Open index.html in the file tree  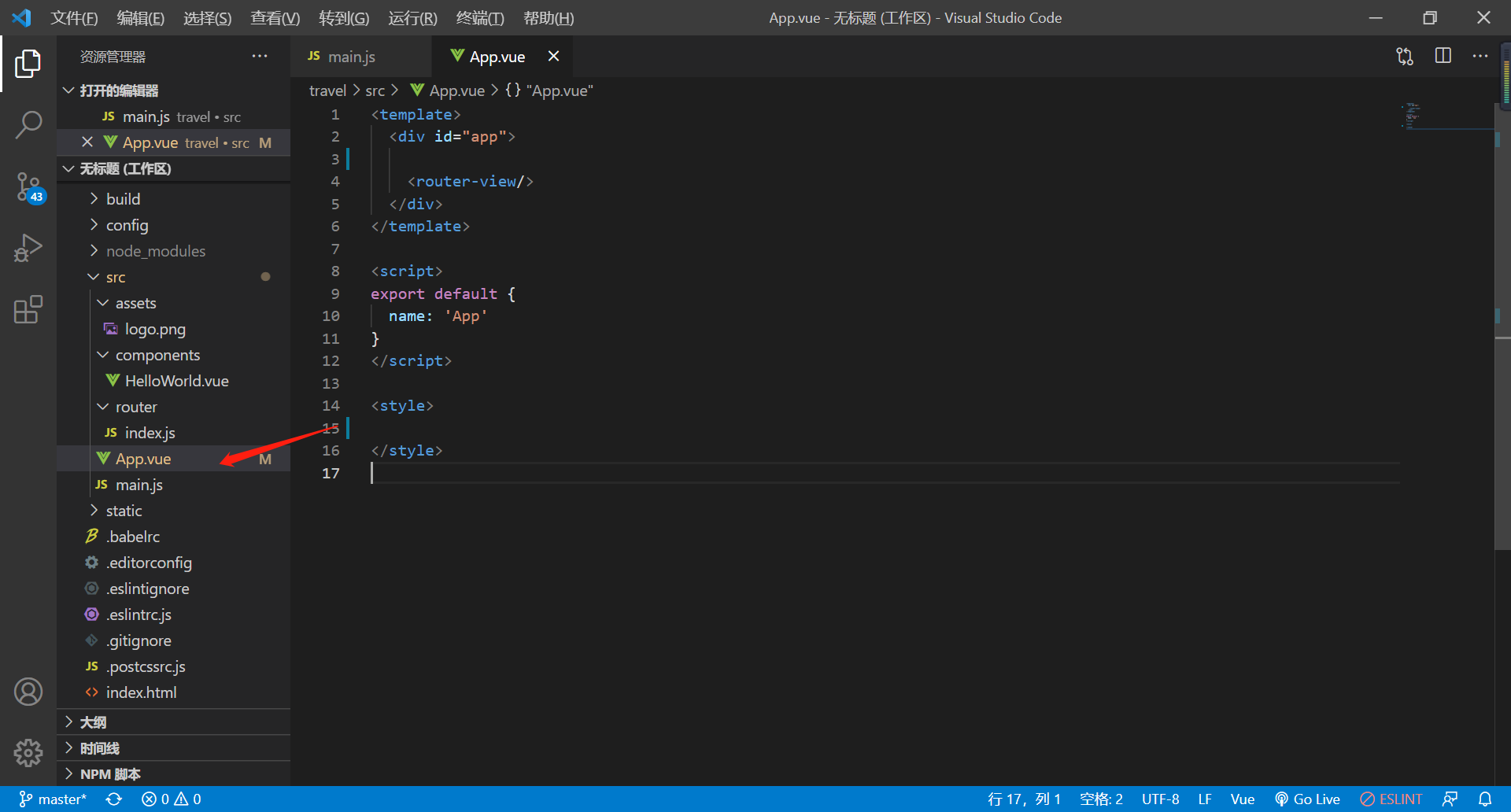(x=173, y=692)
